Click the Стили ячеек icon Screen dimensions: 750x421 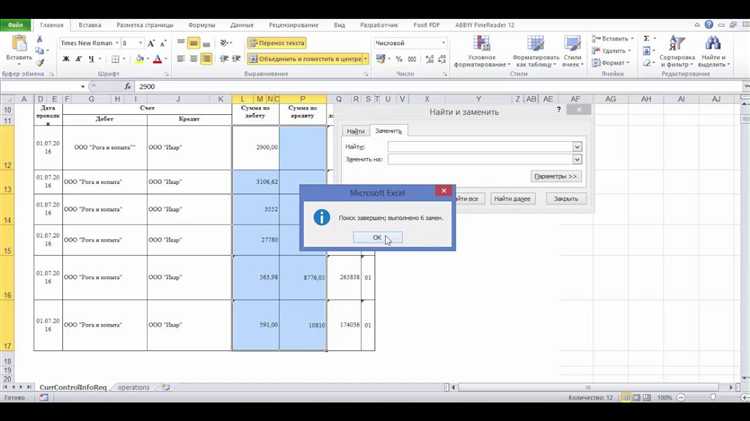[x=572, y=44]
